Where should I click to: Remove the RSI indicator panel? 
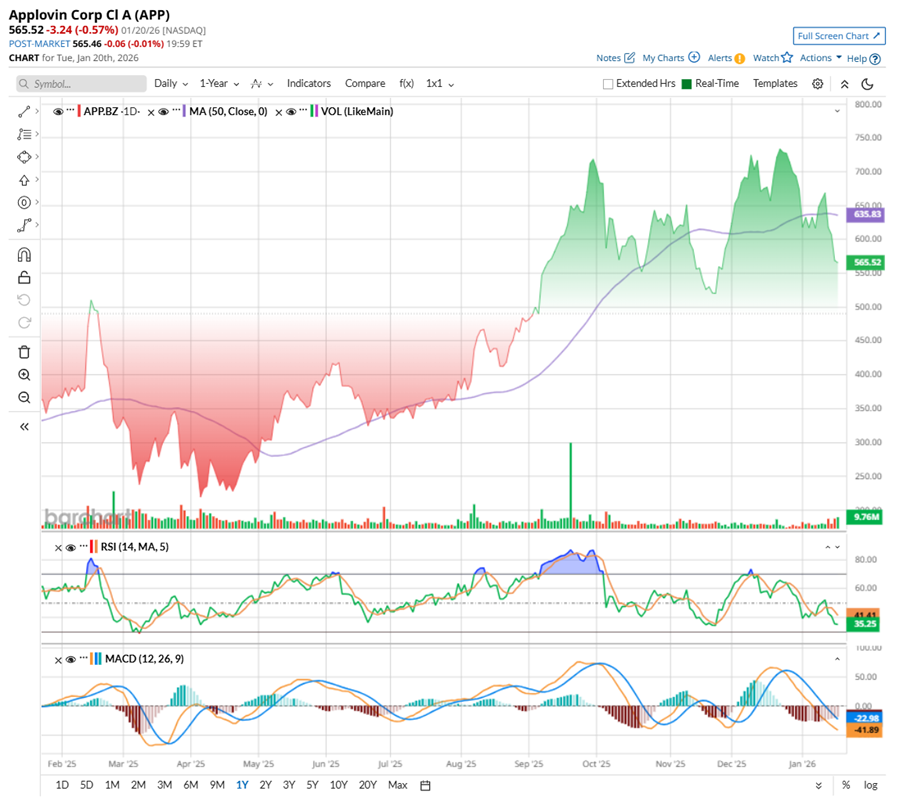[58, 548]
